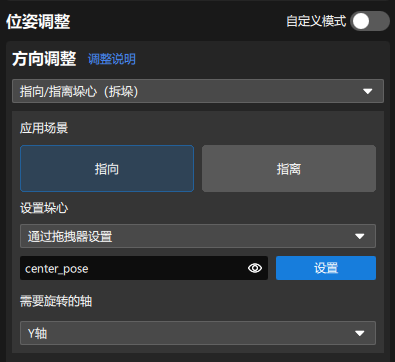The width and height of the screenshot is (395, 362).
Task: Select the 指向 scenario option
Action: click(107, 168)
